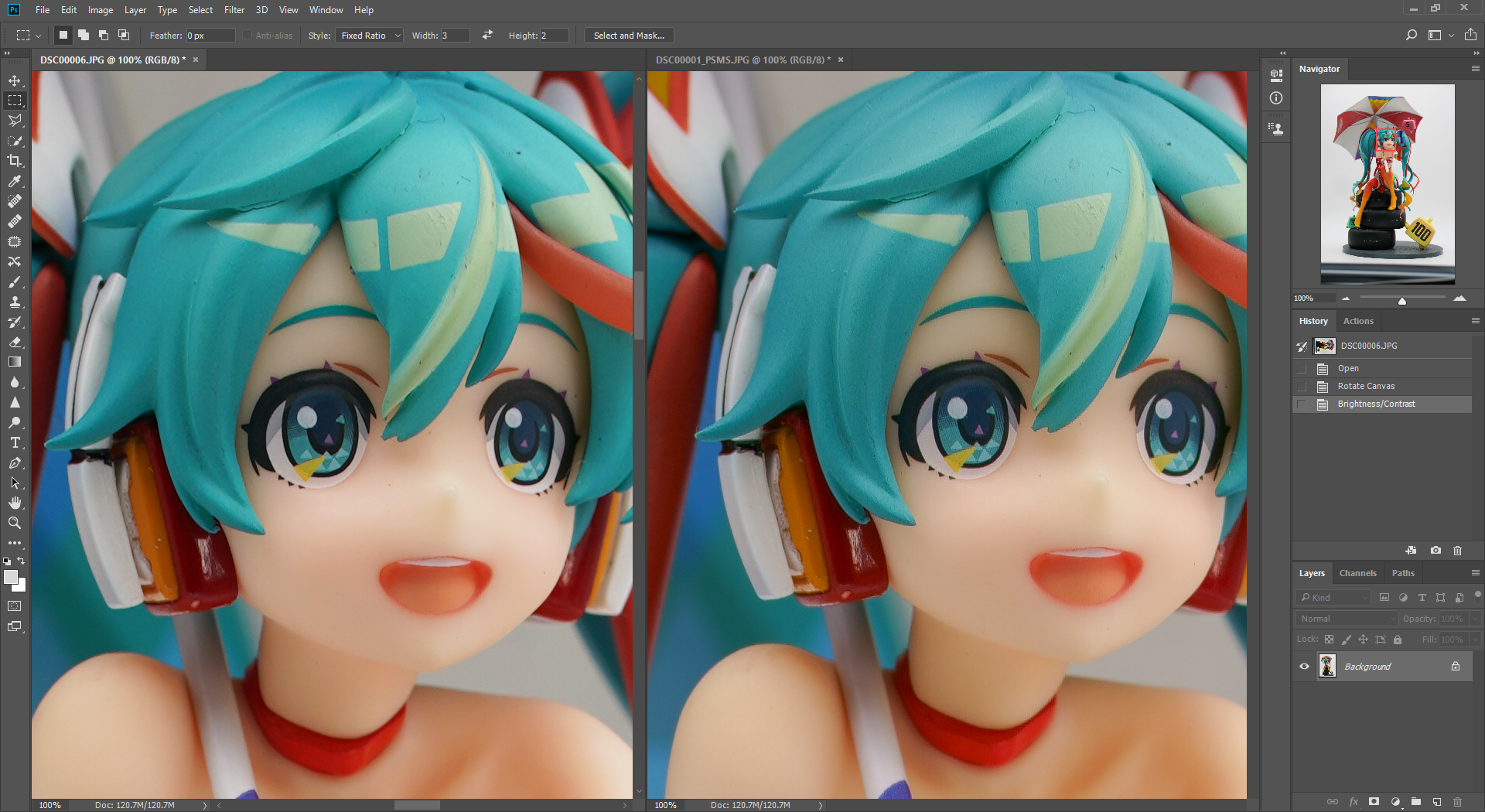Click the Navigator zoom slider handle

tap(1401, 301)
